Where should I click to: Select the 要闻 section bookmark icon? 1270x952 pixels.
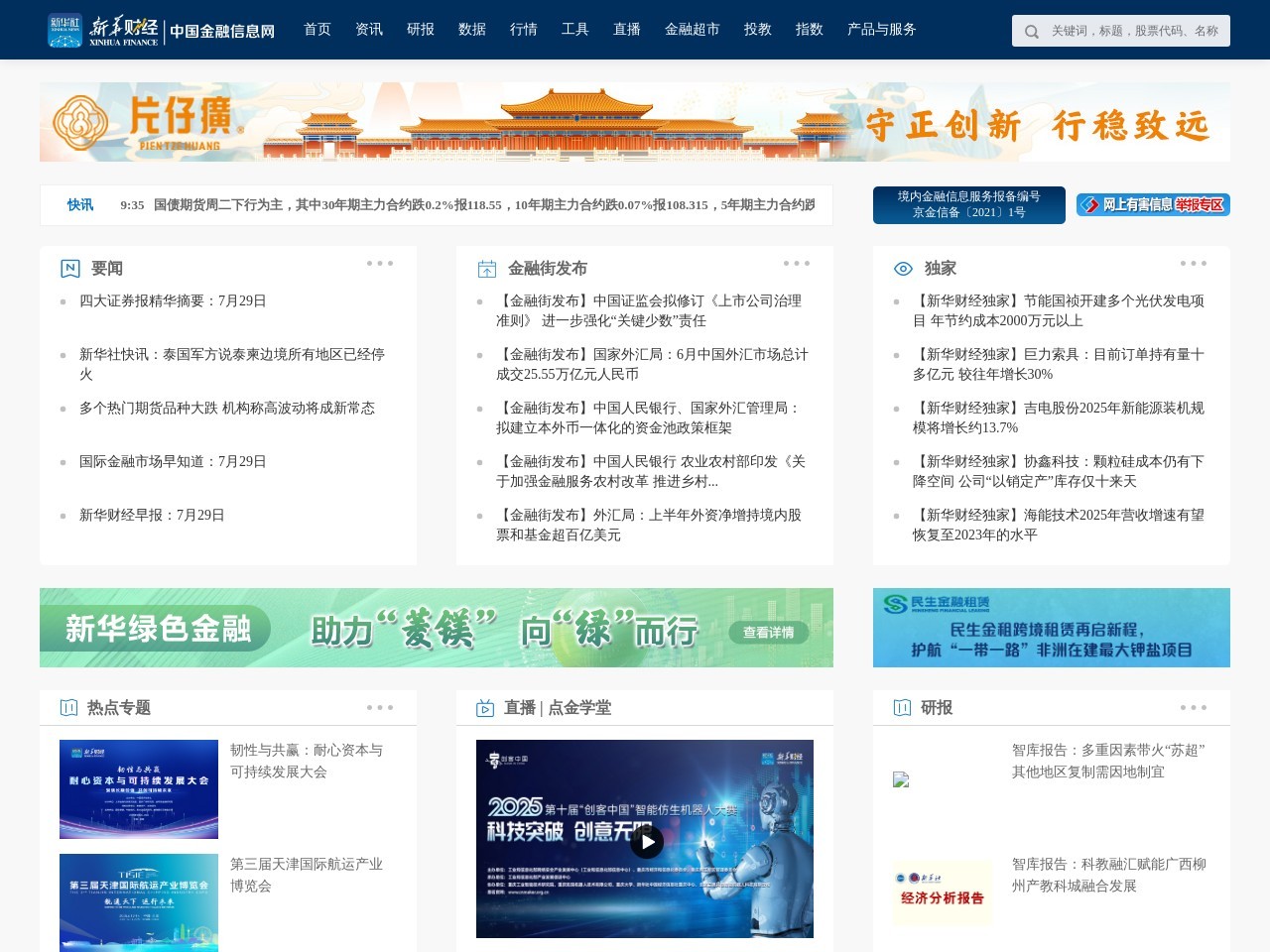click(x=67, y=268)
